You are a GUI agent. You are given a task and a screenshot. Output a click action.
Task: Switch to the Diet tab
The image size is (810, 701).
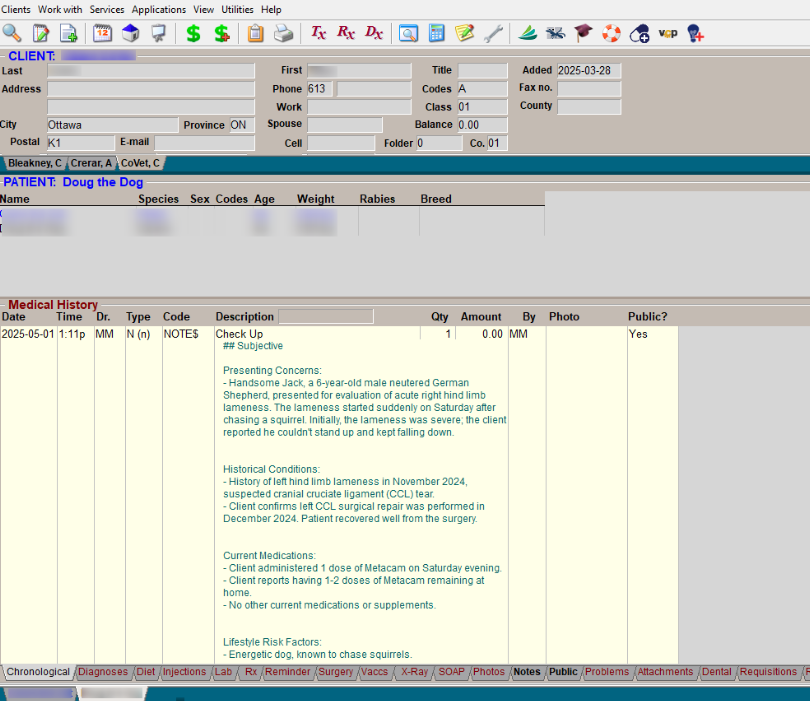click(145, 672)
